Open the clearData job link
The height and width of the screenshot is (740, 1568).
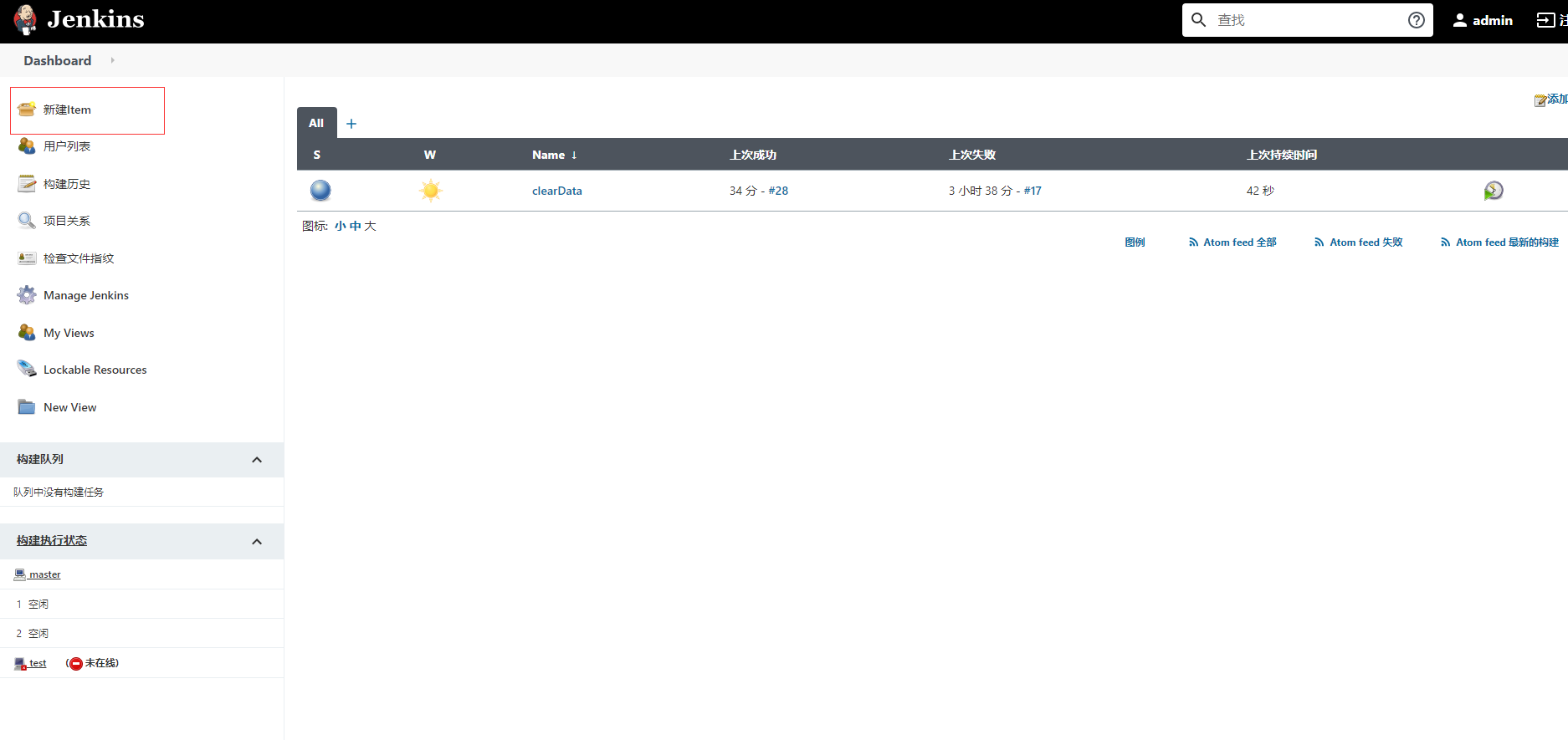click(x=557, y=191)
